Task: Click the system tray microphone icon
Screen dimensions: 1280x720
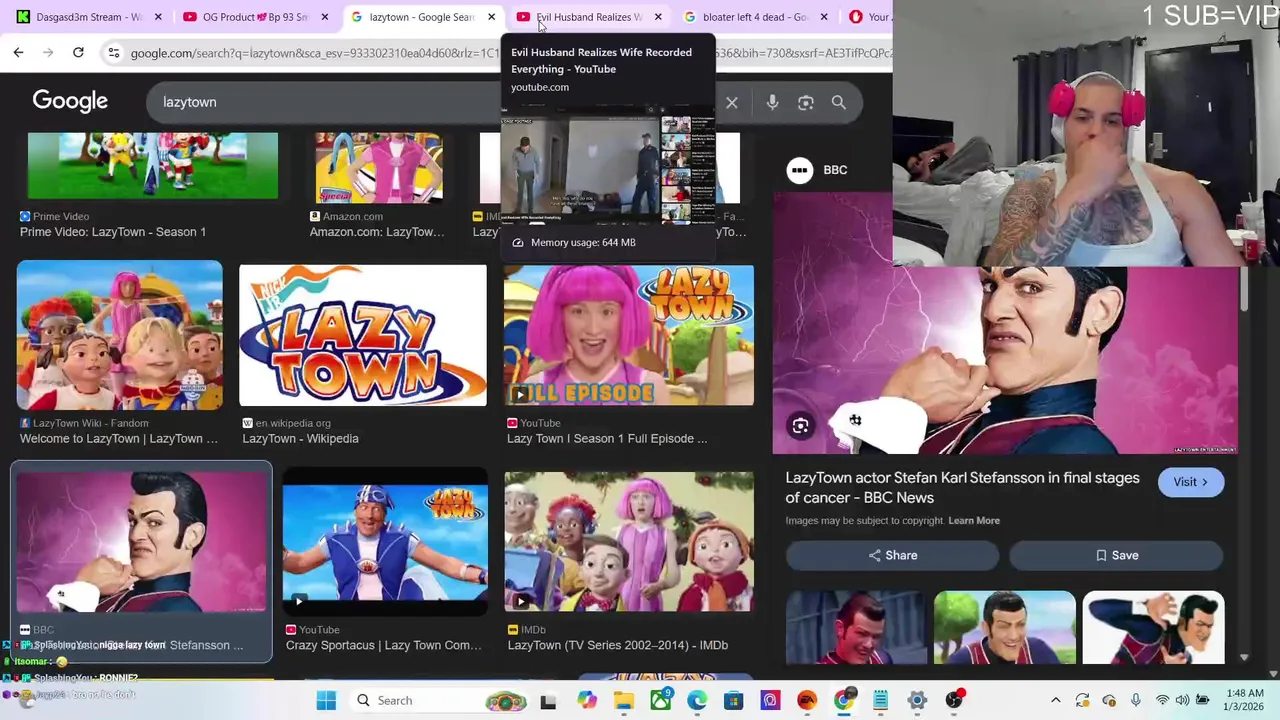Action: click(x=1136, y=700)
